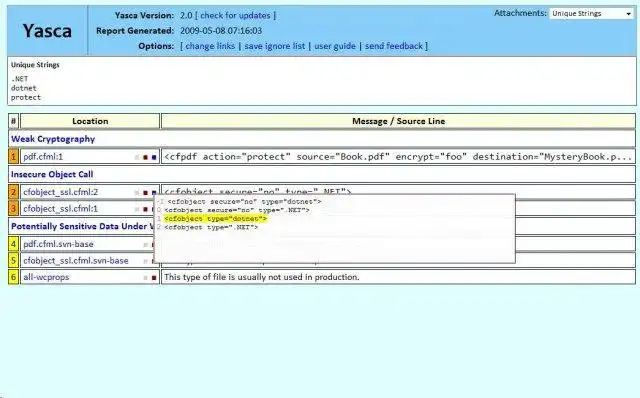Click the send feedback link

pyautogui.click(x=393, y=46)
